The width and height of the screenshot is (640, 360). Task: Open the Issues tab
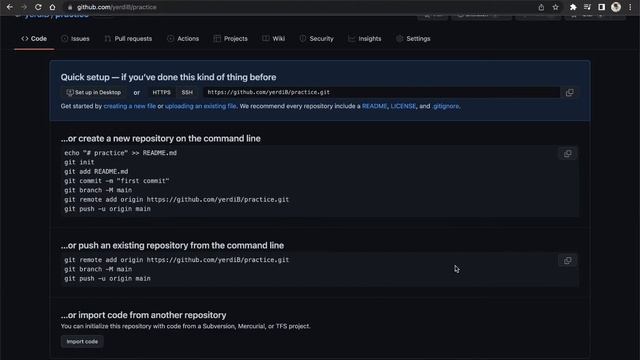(75, 39)
